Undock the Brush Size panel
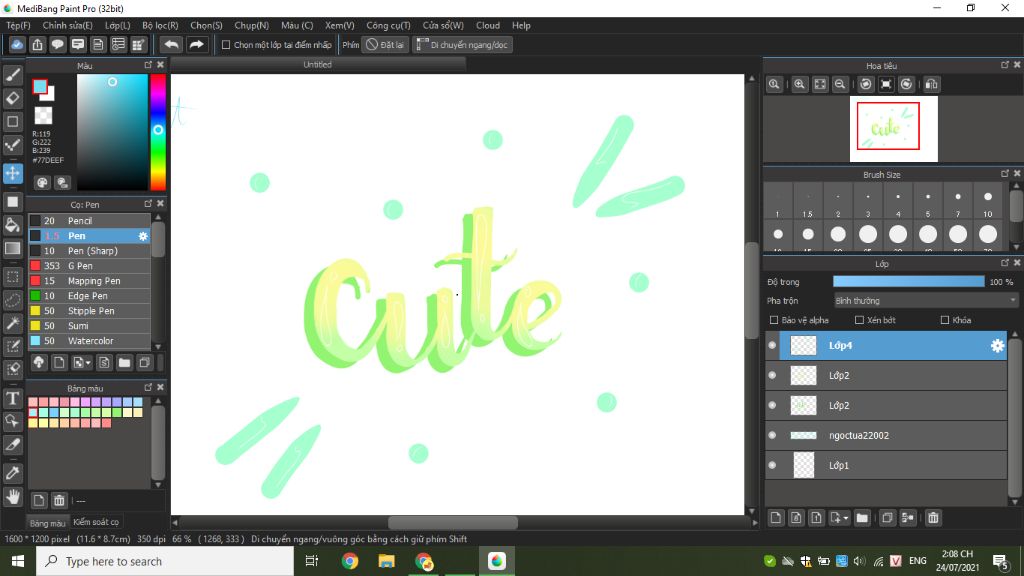The width and height of the screenshot is (1024, 576). click(1005, 174)
